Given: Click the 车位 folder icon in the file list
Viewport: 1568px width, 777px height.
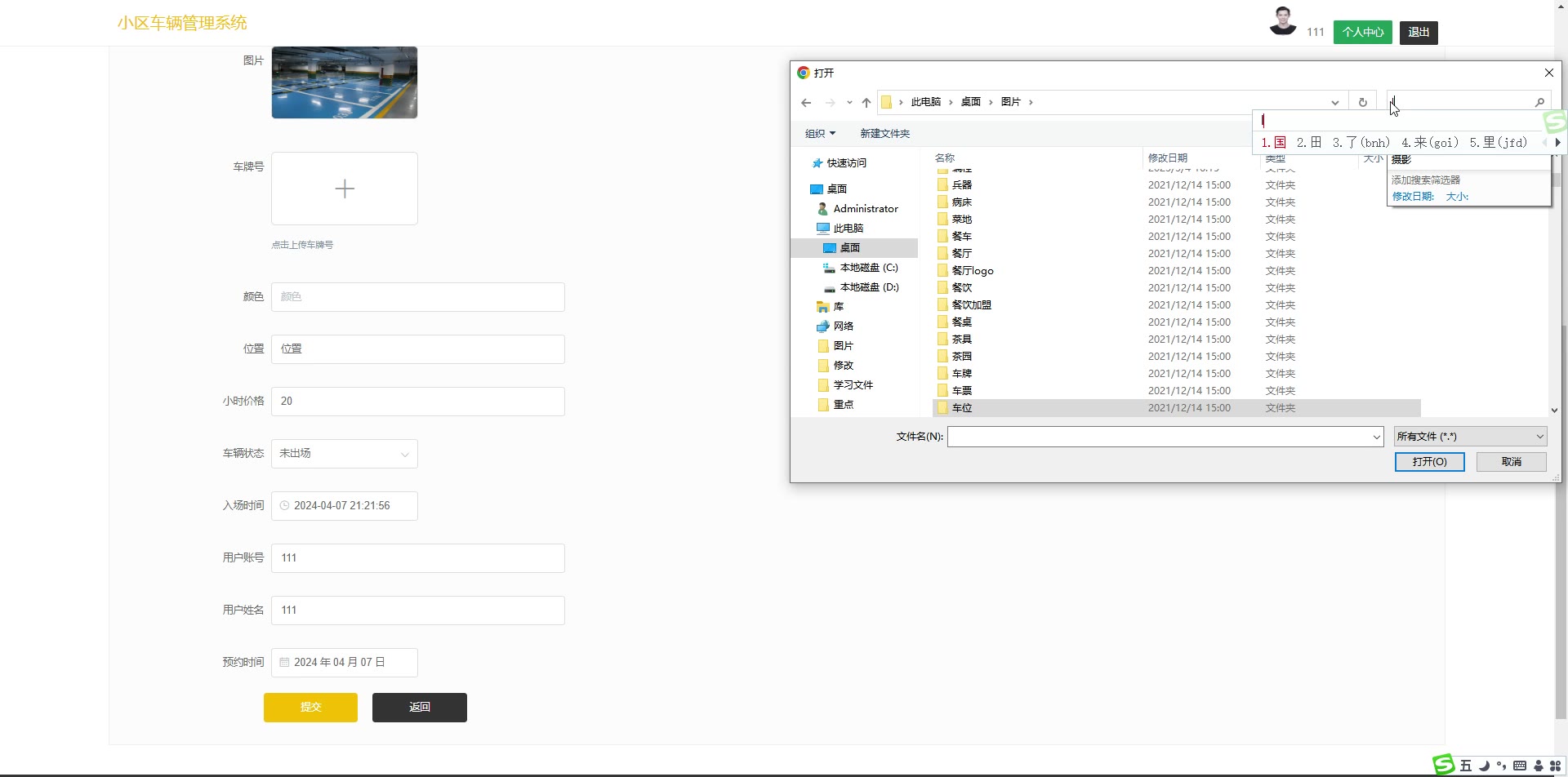Looking at the screenshot, I should pyautogui.click(x=942, y=408).
